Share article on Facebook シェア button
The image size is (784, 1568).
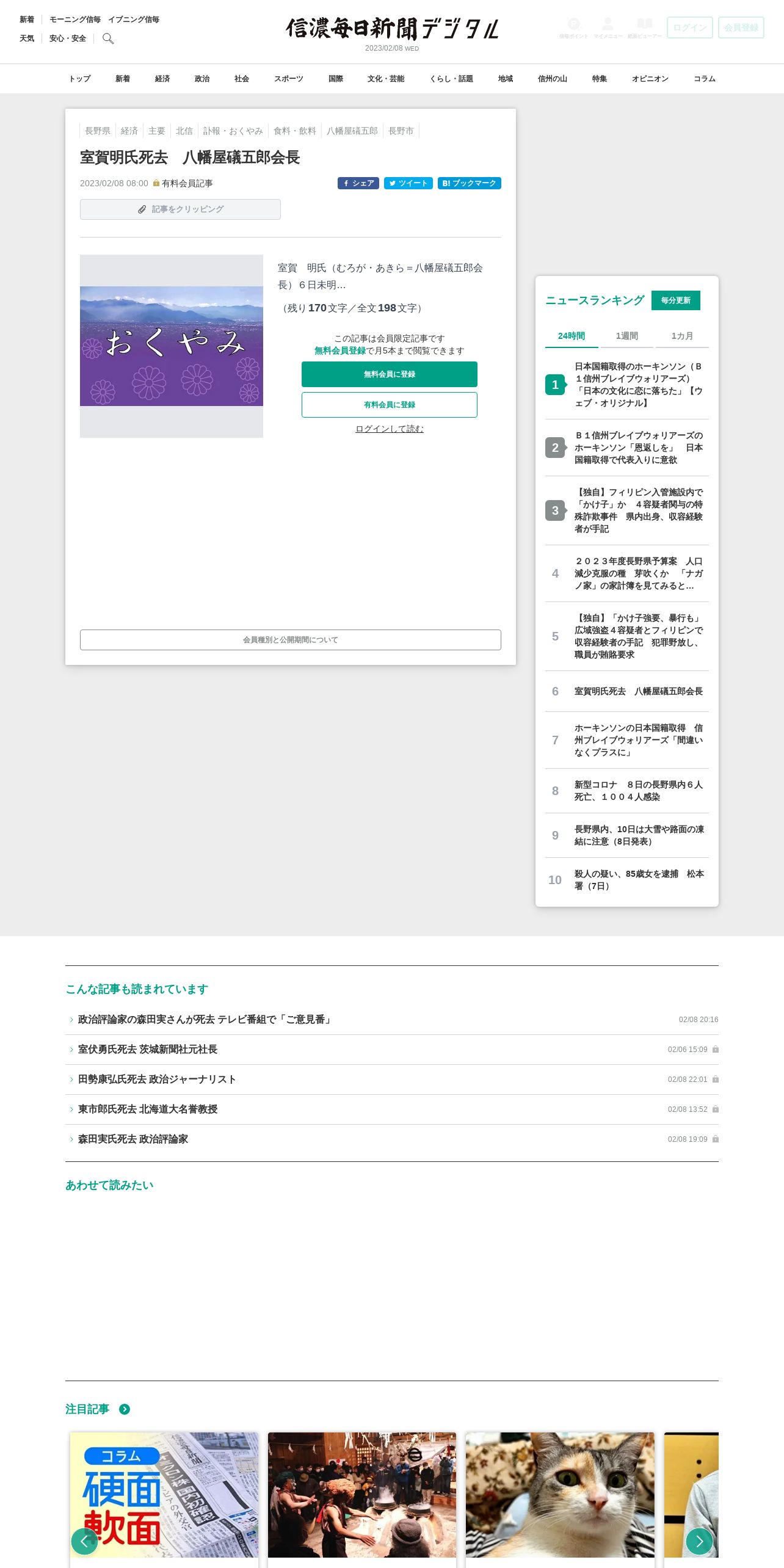tap(358, 183)
